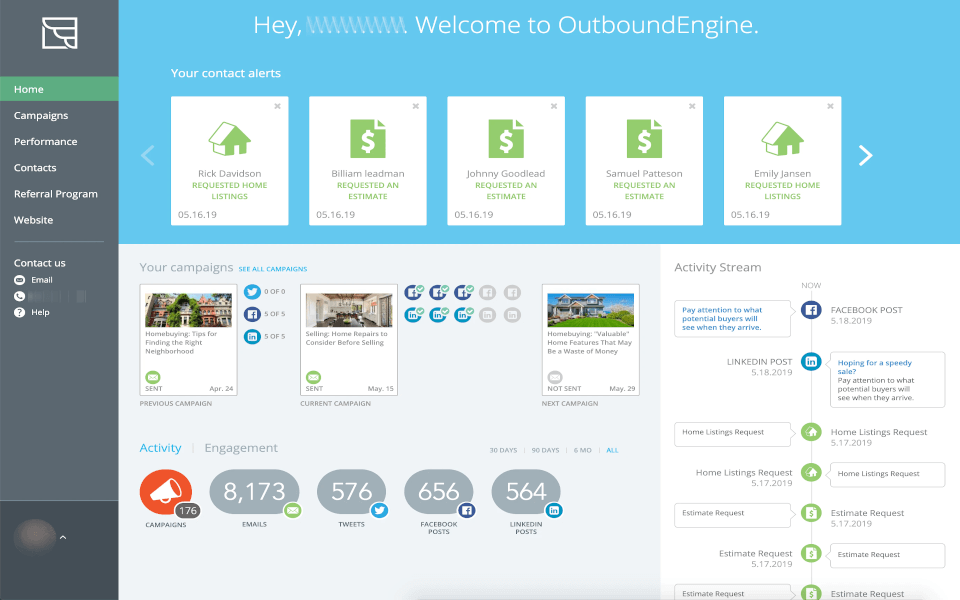This screenshot has height=600, width=960.
Task: Open previous campaign neighborhood thumbnail
Action: pyautogui.click(x=189, y=309)
